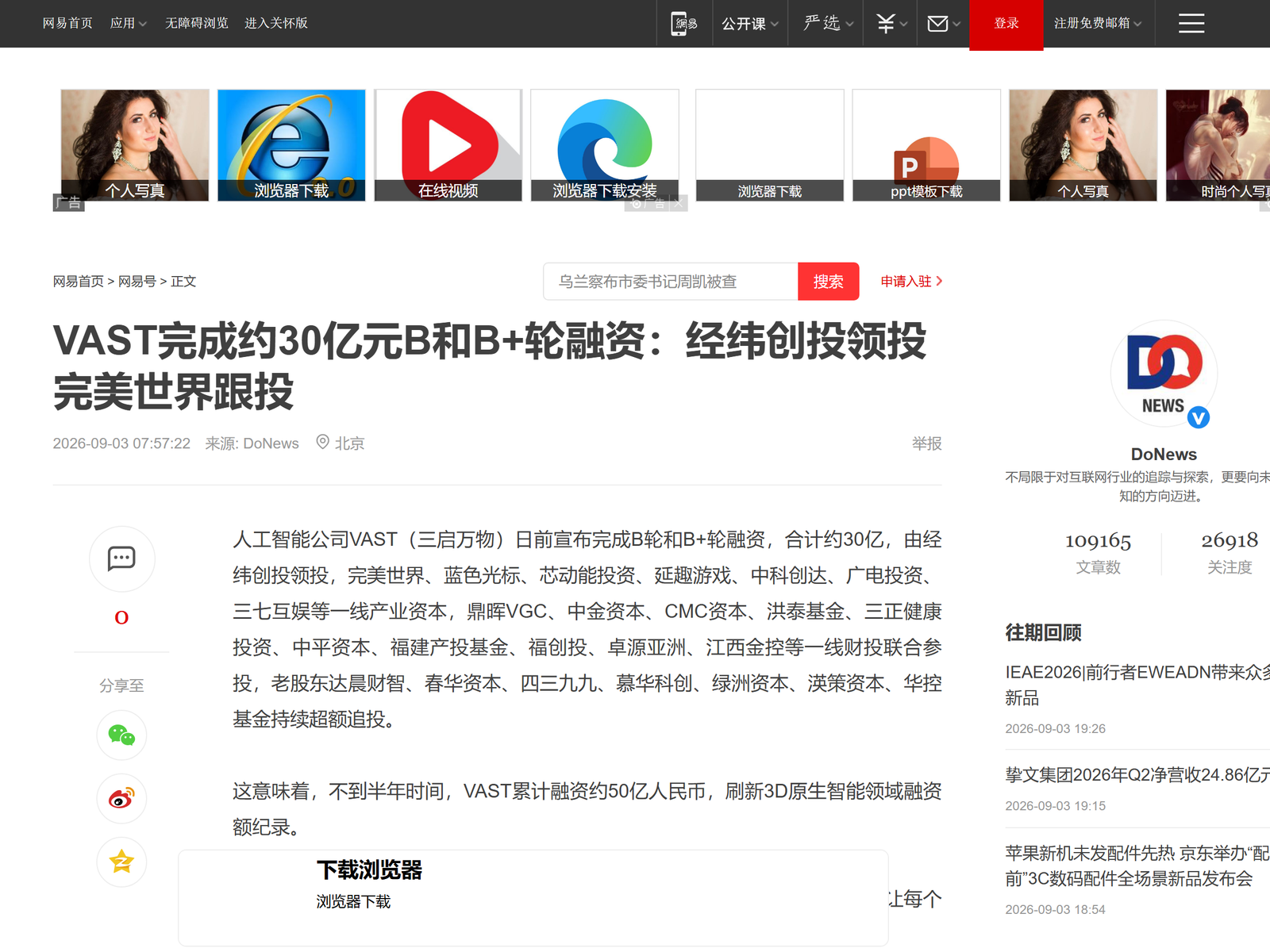
Task: Open the ppt模板下载 ad thumbnail
Action: pyautogui.click(x=926, y=145)
